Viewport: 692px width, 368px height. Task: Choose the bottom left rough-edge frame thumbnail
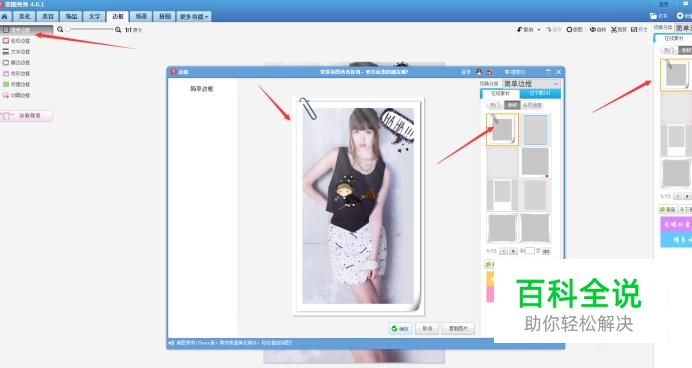502,228
